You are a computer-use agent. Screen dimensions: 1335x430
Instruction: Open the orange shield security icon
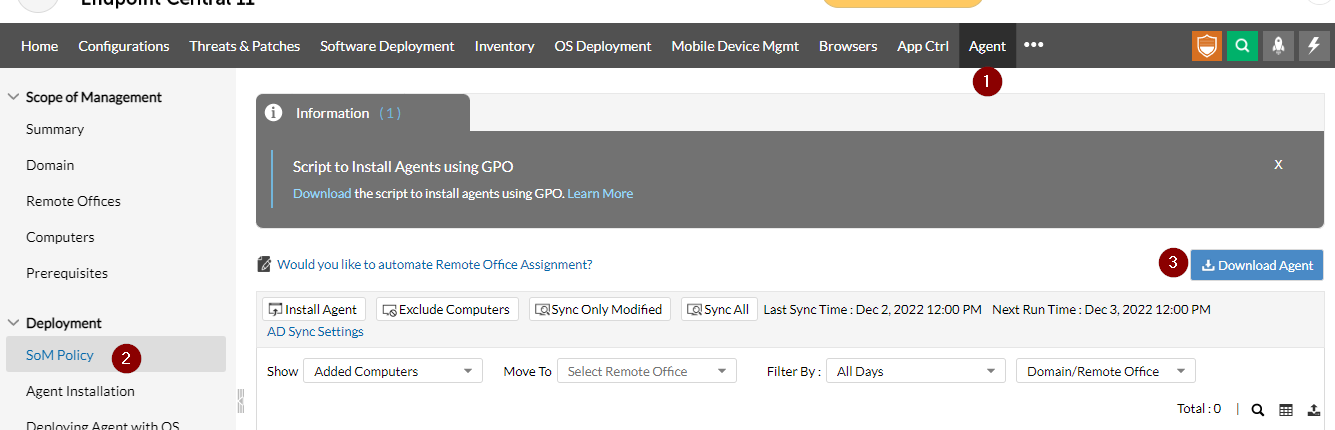pyautogui.click(x=1207, y=46)
